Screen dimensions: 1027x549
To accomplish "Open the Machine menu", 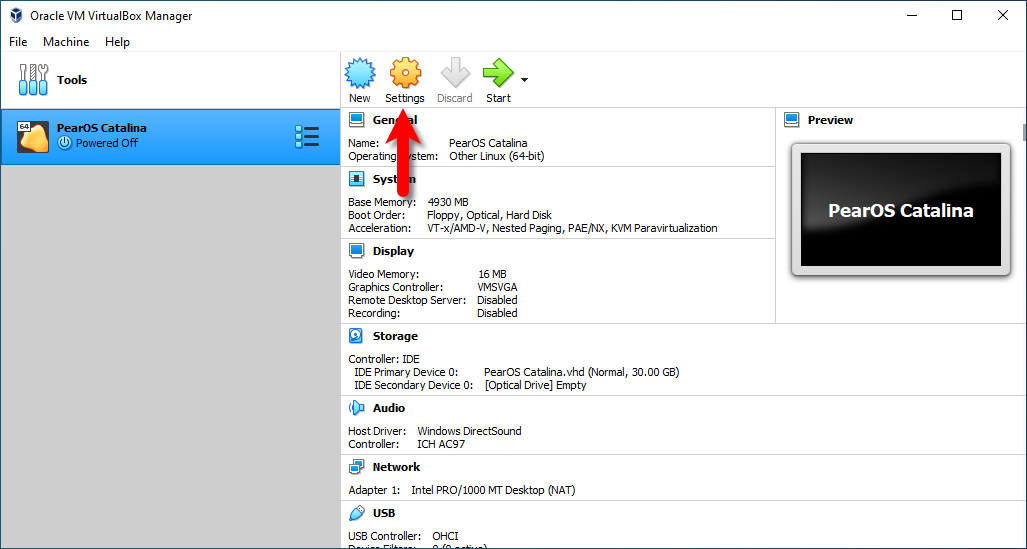I will [x=66, y=42].
